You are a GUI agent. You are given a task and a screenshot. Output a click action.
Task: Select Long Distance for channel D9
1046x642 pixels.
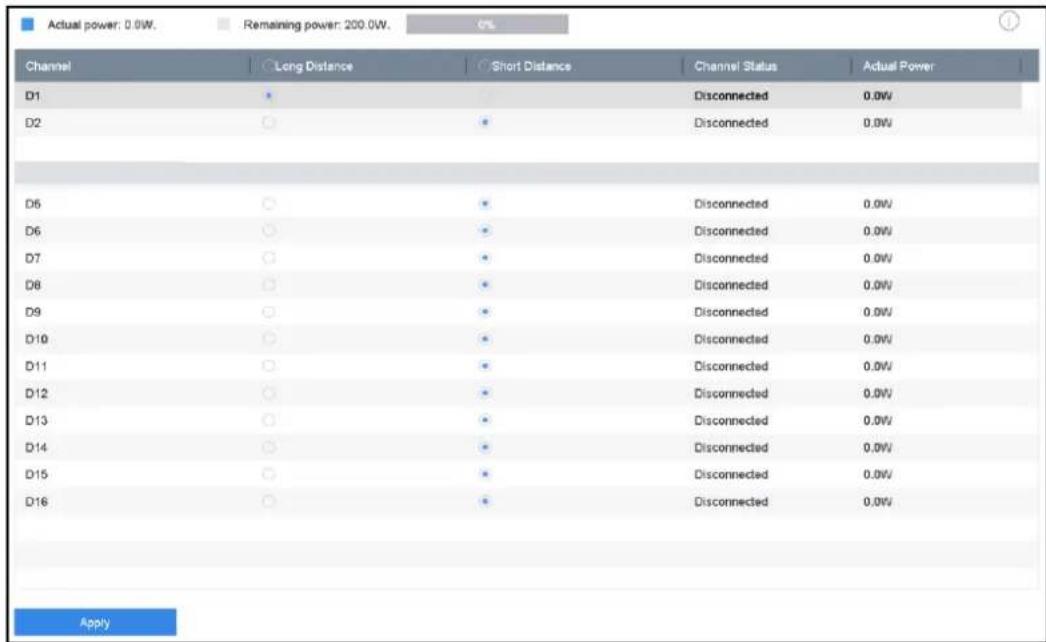tap(269, 312)
